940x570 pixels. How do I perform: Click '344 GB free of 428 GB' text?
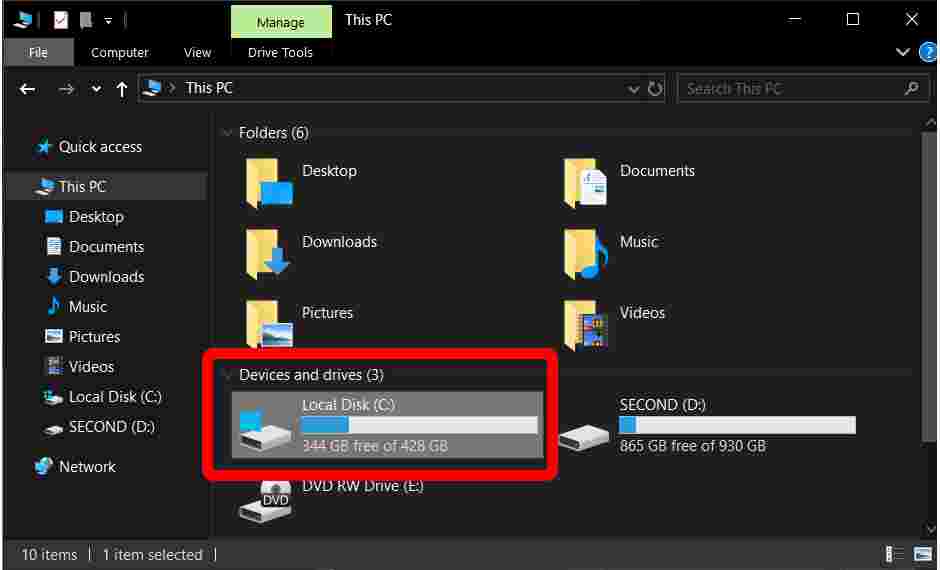pos(375,446)
